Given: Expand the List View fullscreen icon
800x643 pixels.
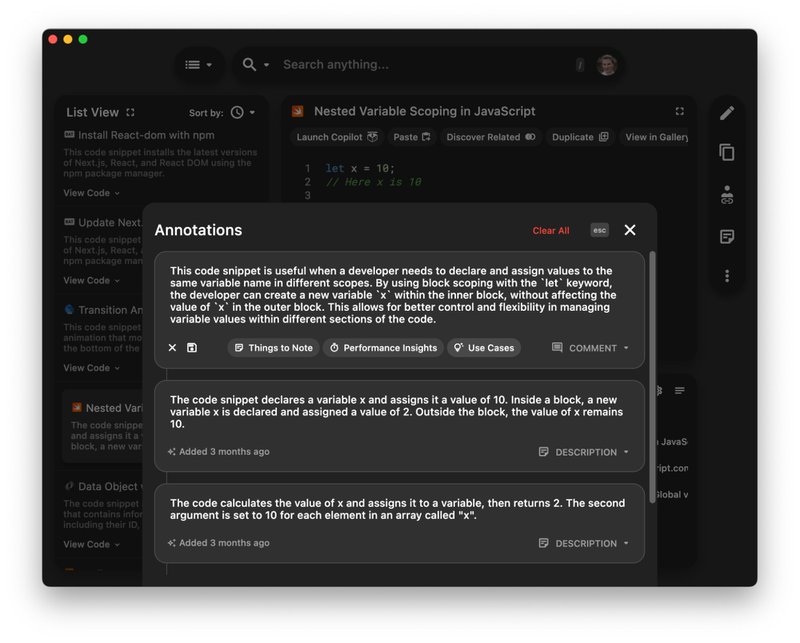Looking at the screenshot, I should pyautogui.click(x=131, y=112).
